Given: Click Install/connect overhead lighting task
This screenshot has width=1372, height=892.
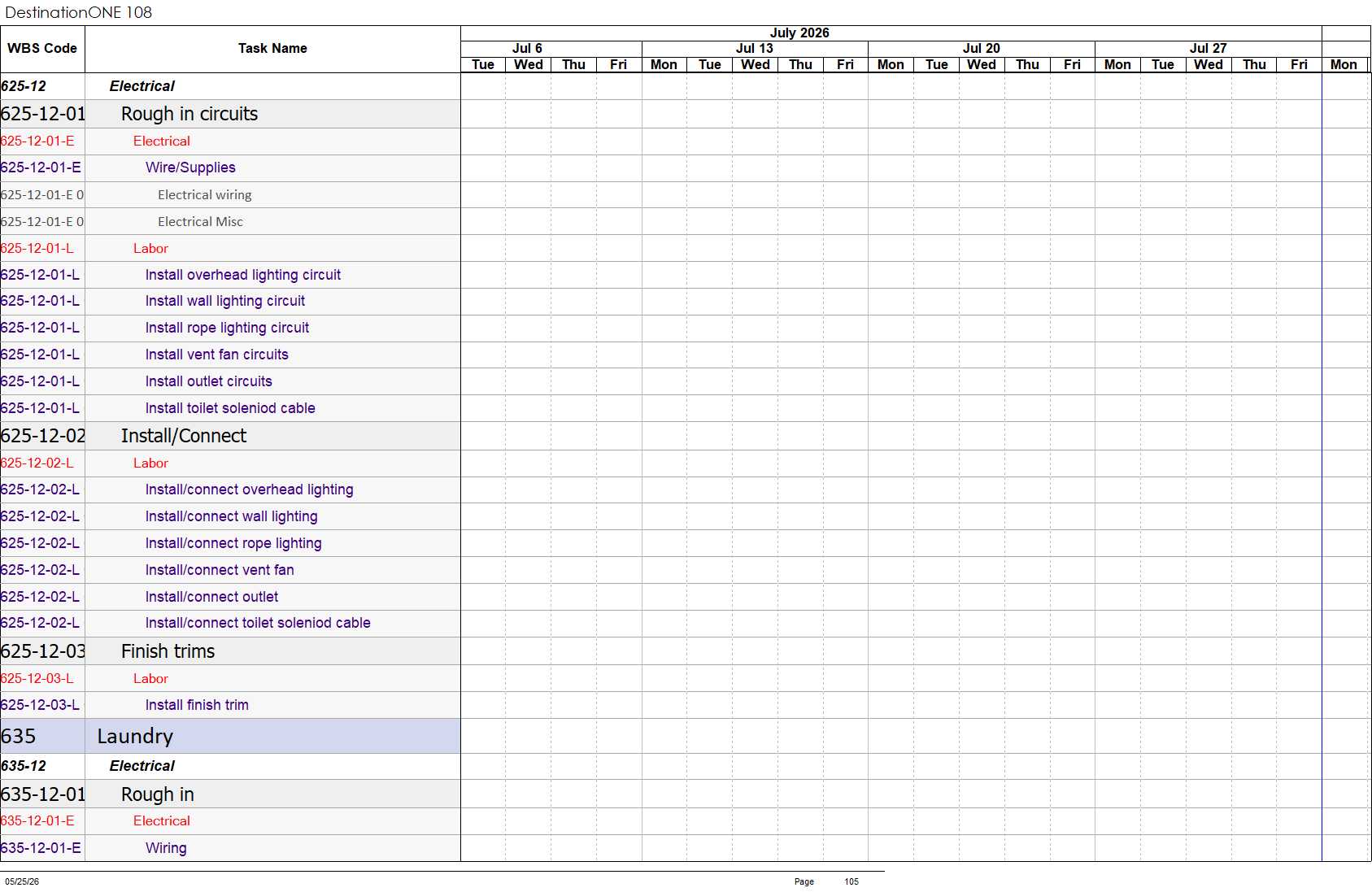Looking at the screenshot, I should [x=249, y=490].
